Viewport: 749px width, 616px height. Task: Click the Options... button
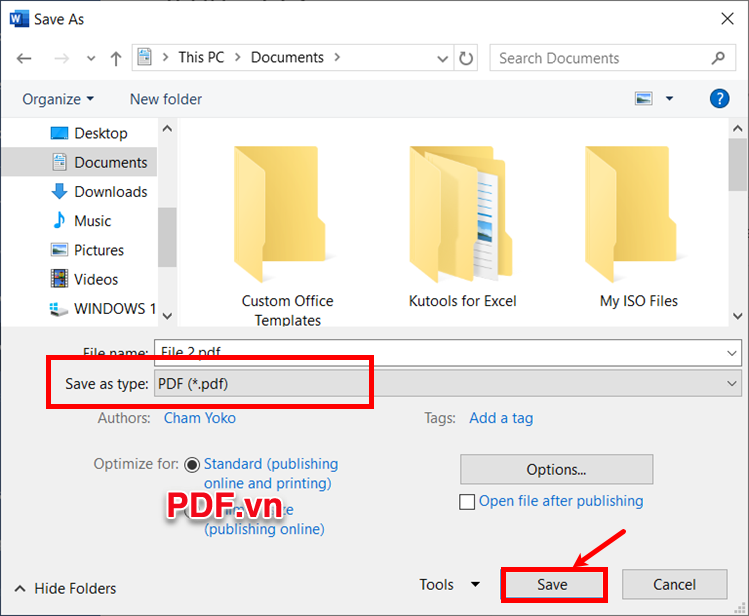pos(556,469)
